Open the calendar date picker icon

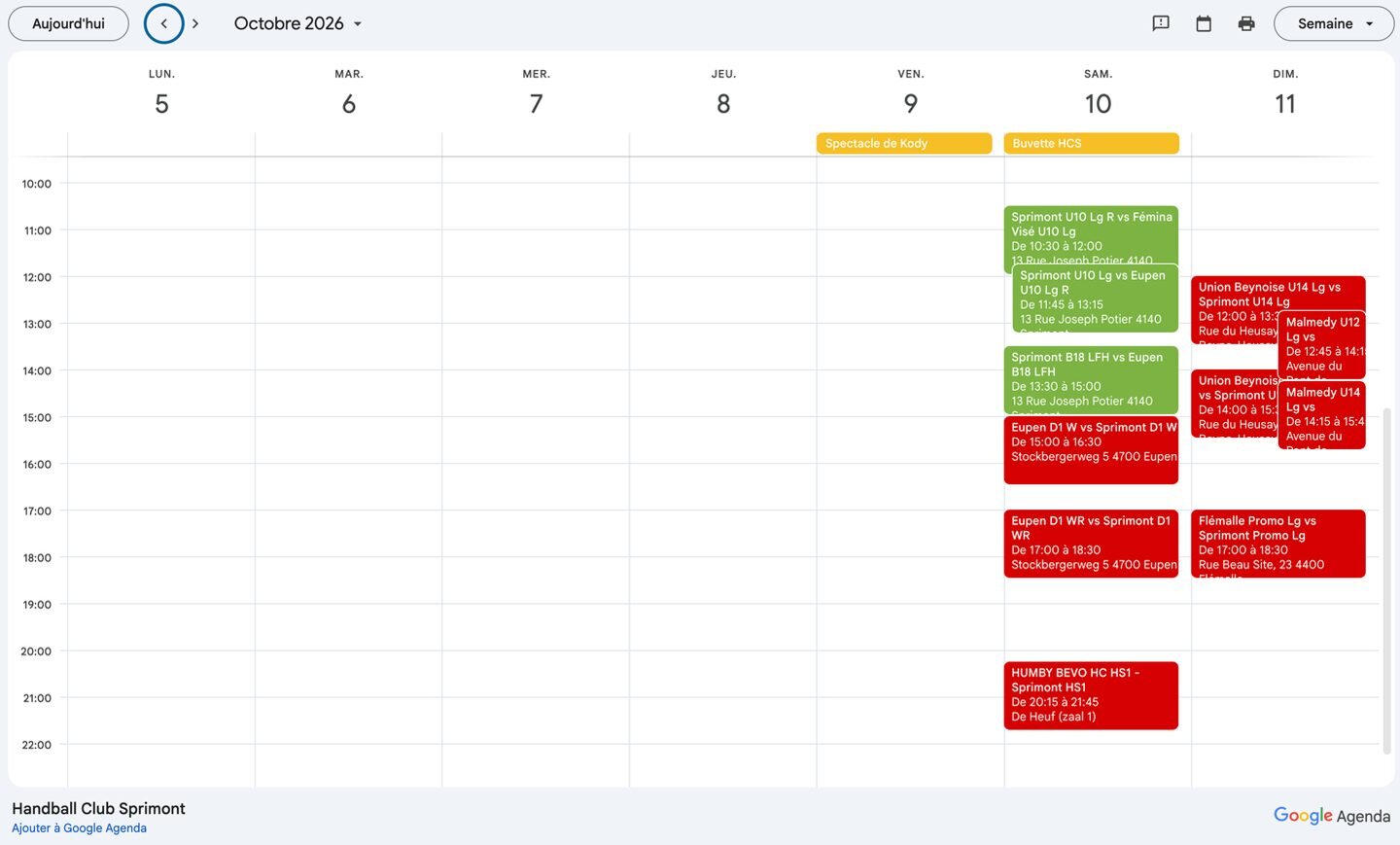pyautogui.click(x=1204, y=23)
